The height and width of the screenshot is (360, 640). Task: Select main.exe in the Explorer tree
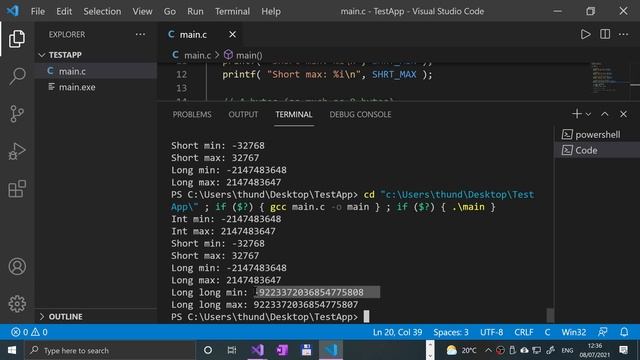(96, 87)
